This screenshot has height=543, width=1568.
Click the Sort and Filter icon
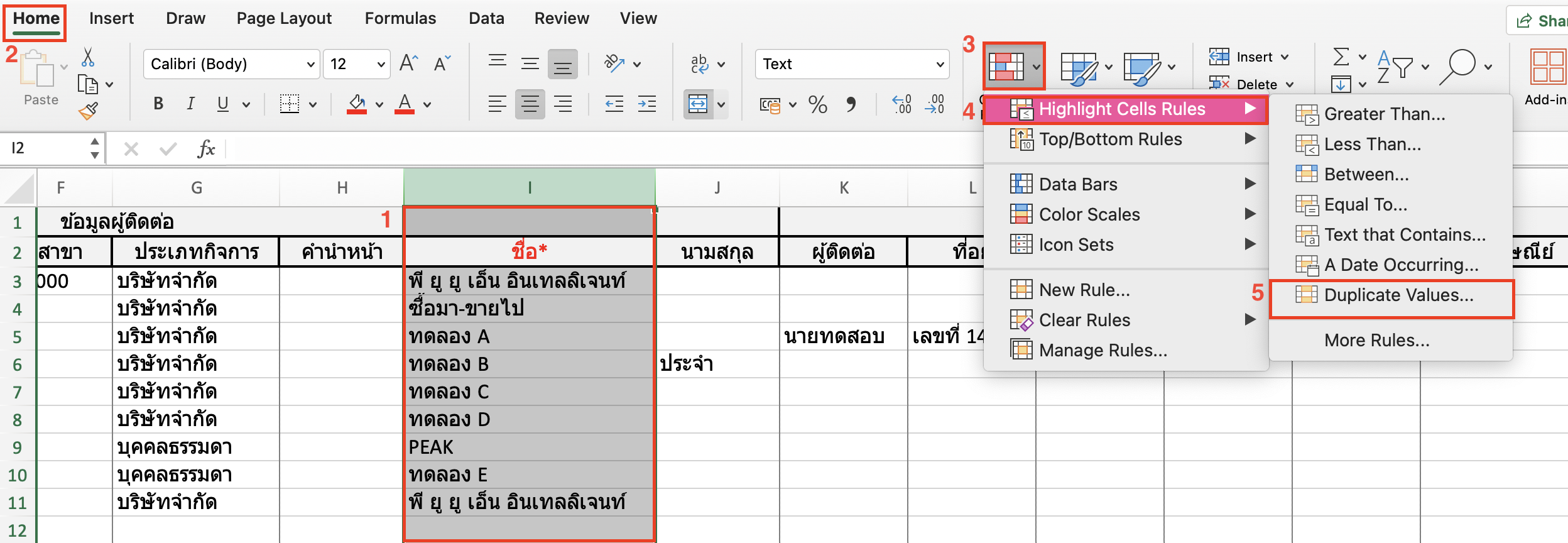1395,67
